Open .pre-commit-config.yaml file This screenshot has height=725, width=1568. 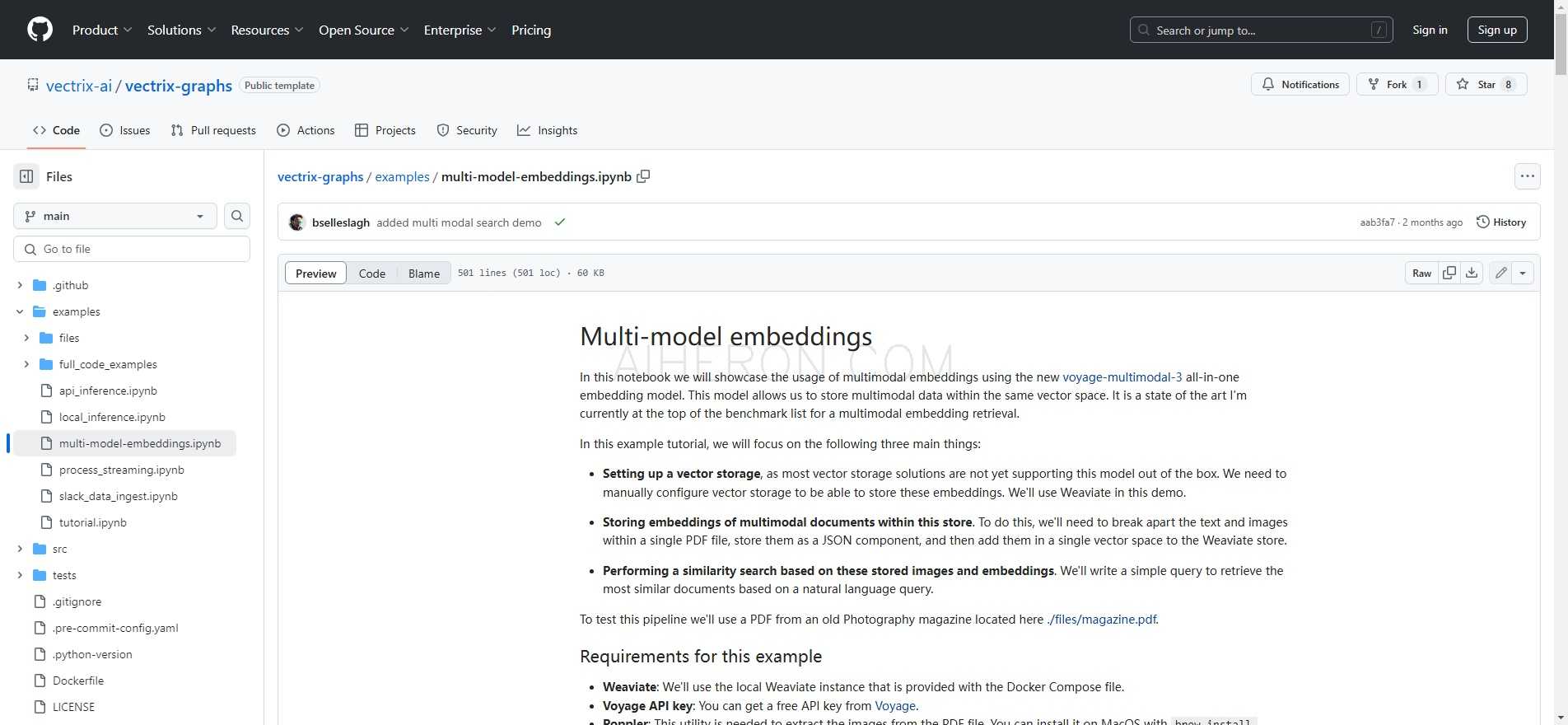click(x=115, y=628)
